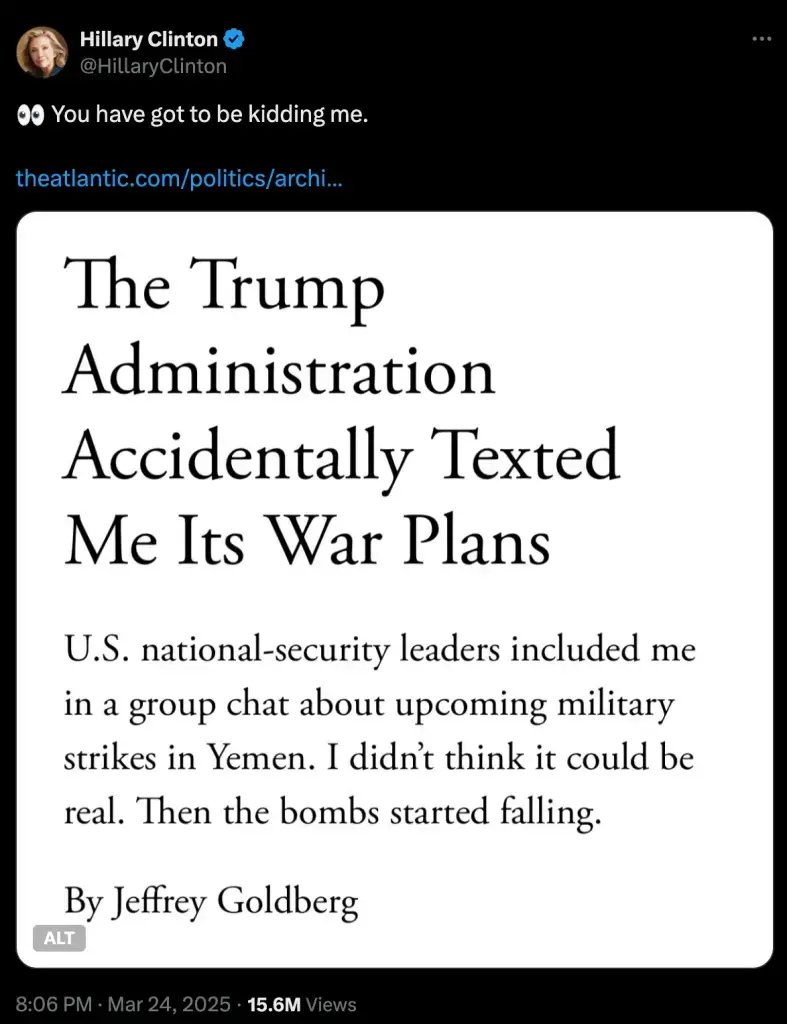
Task: Click the Views label beside count
Action: 330,1004
